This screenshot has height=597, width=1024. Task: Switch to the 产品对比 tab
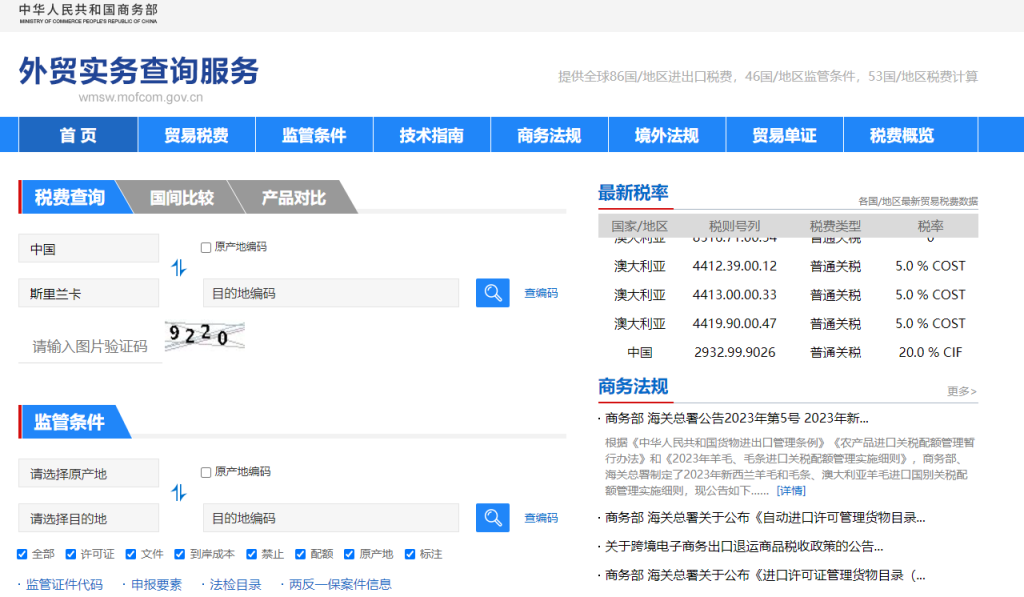point(293,197)
